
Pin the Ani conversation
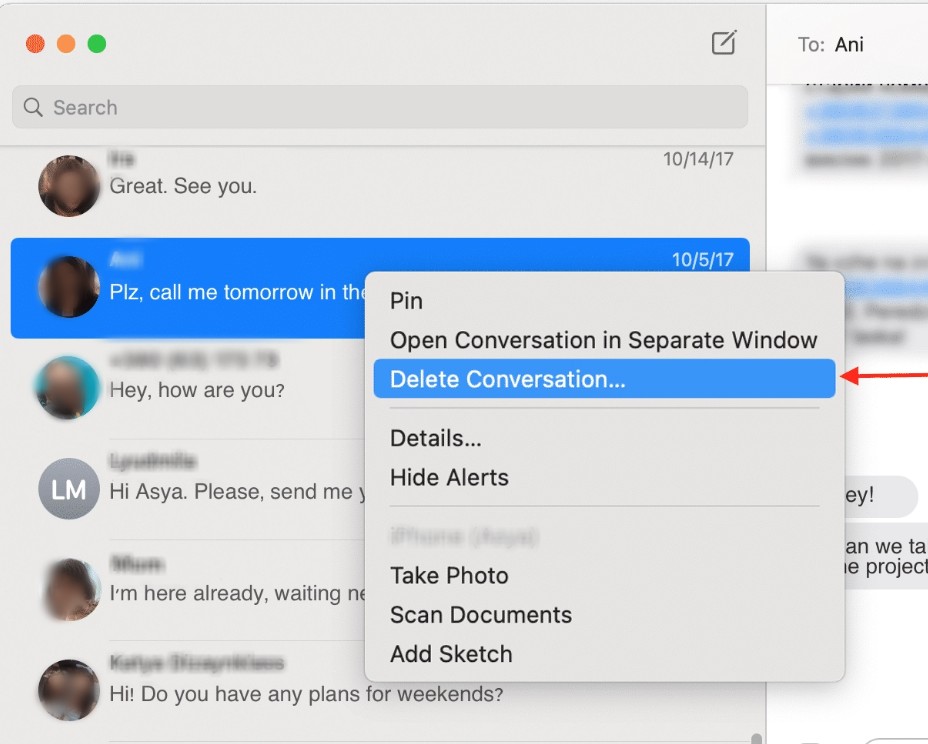coord(405,300)
